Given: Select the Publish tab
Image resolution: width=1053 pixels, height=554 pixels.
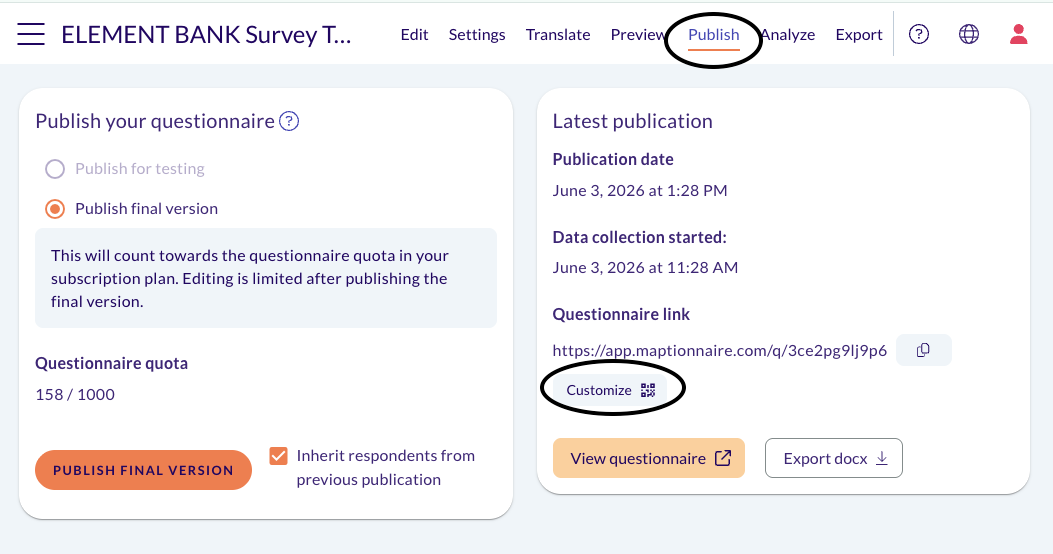Looking at the screenshot, I should coord(713,34).
